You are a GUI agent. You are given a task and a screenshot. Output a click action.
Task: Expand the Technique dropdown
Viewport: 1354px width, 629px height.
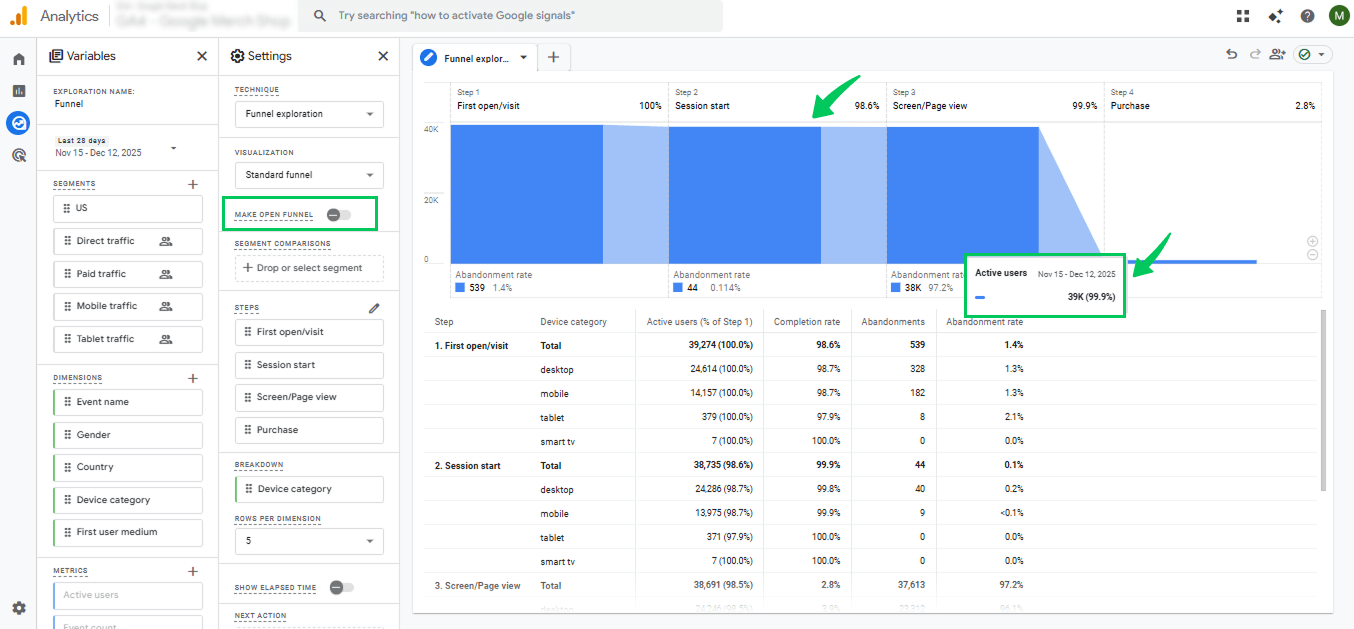[309, 114]
